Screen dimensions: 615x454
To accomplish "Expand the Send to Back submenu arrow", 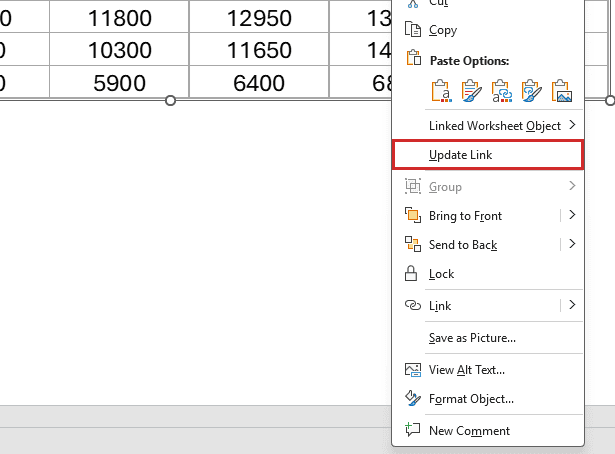I will click(x=572, y=244).
